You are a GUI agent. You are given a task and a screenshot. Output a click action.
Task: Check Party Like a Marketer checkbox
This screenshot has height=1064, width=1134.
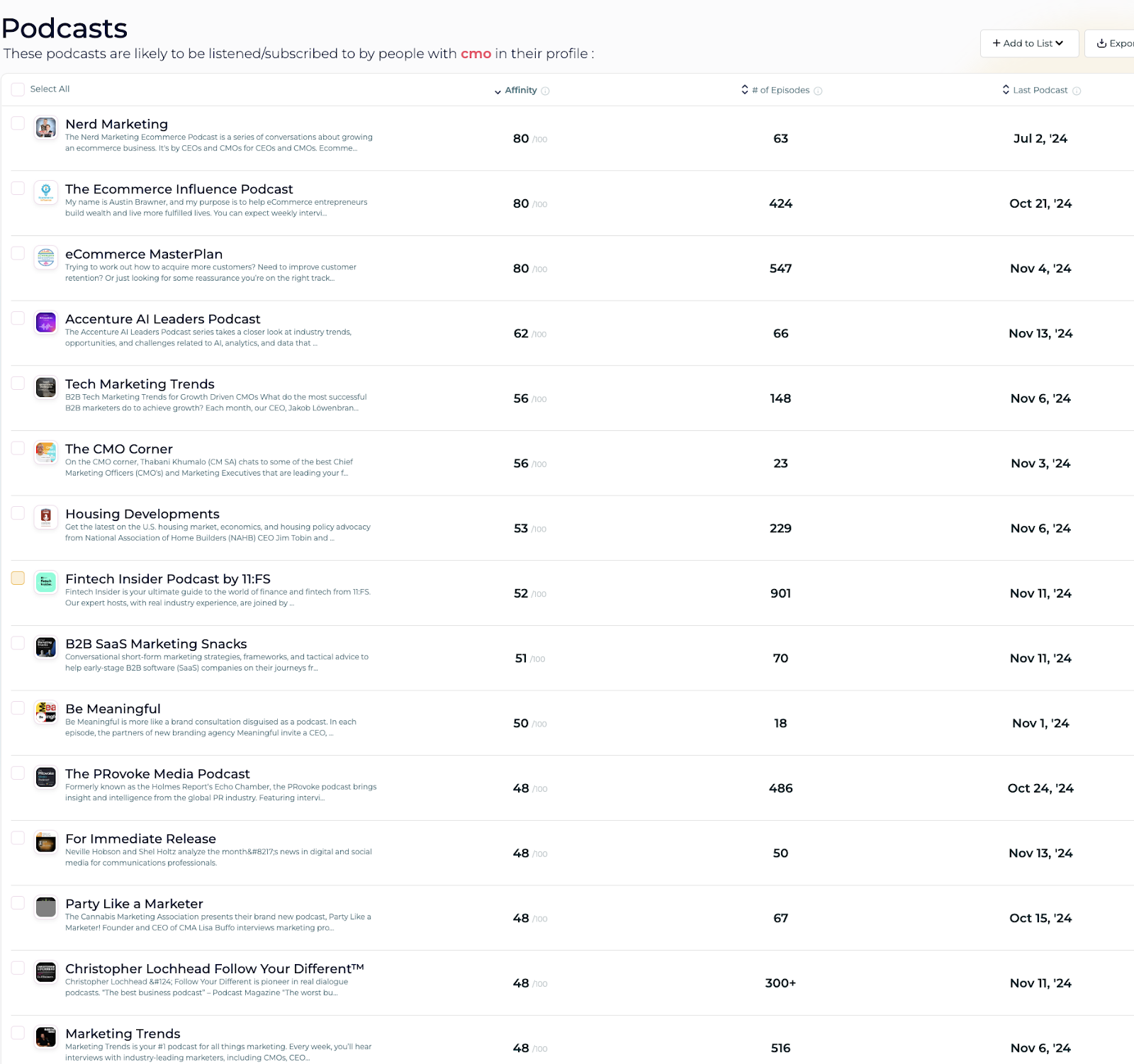(18, 903)
